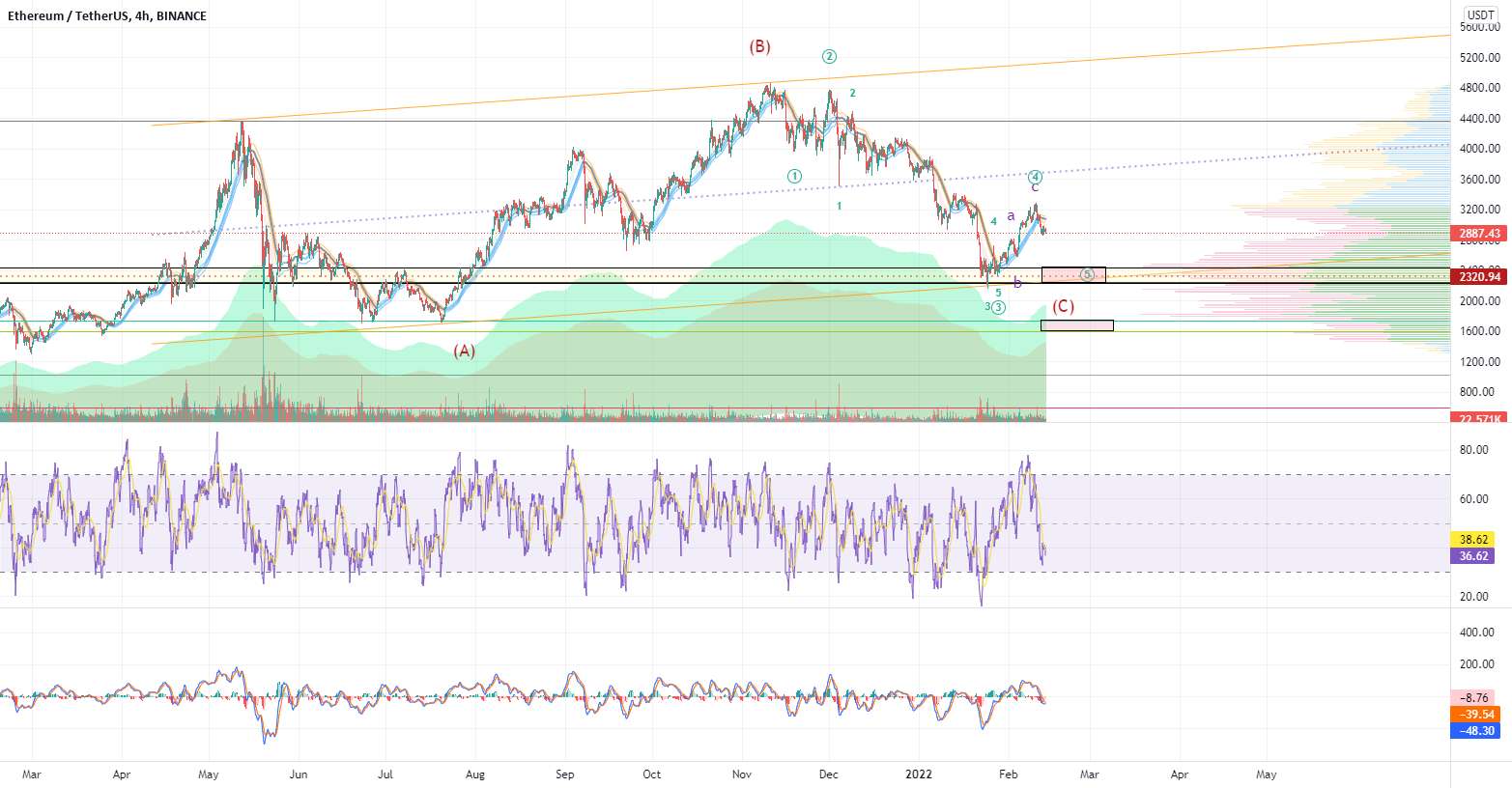Select the red 2887.43 current price label
The height and width of the screenshot is (788, 1512).
(x=1479, y=234)
